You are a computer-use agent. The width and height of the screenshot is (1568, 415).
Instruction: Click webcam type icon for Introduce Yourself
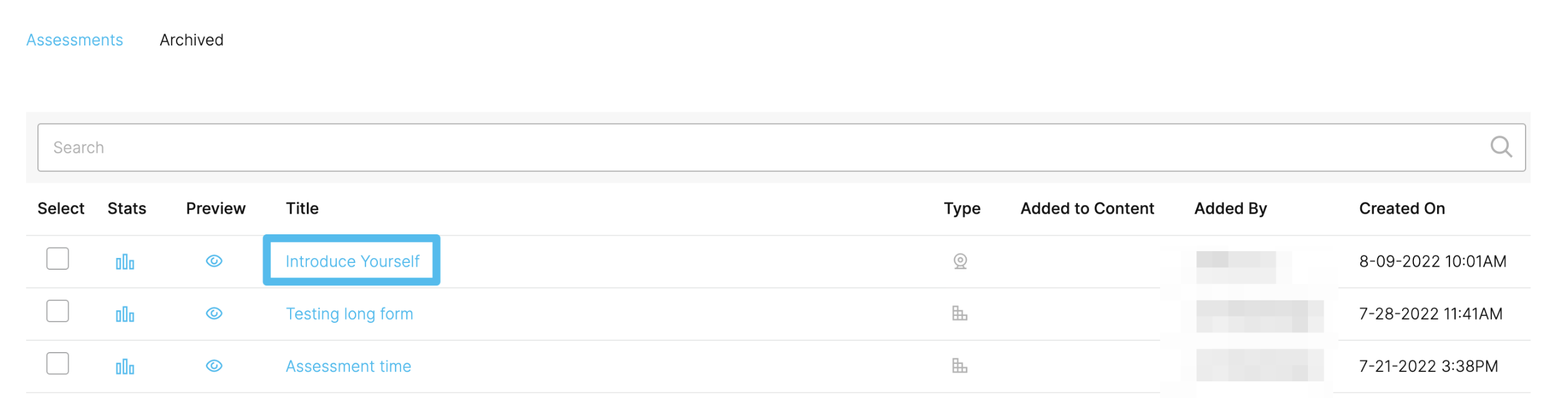[961, 261]
